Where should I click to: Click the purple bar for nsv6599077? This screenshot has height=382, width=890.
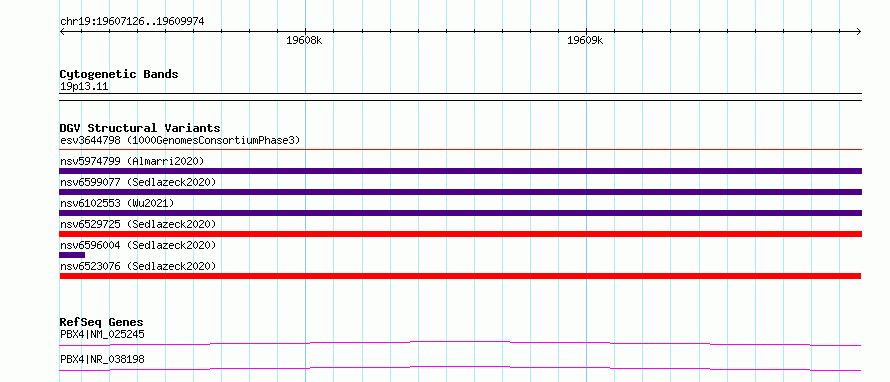[460, 192]
